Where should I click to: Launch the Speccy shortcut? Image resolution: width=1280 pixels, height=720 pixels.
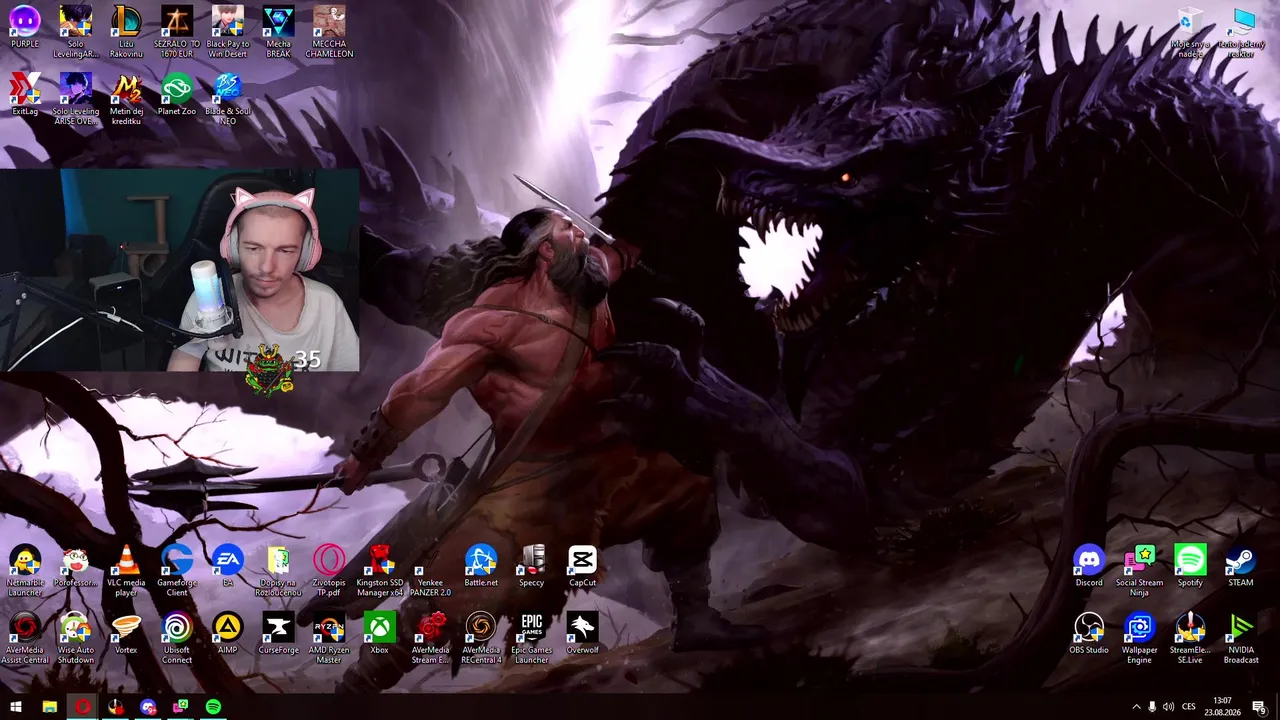(x=531, y=567)
